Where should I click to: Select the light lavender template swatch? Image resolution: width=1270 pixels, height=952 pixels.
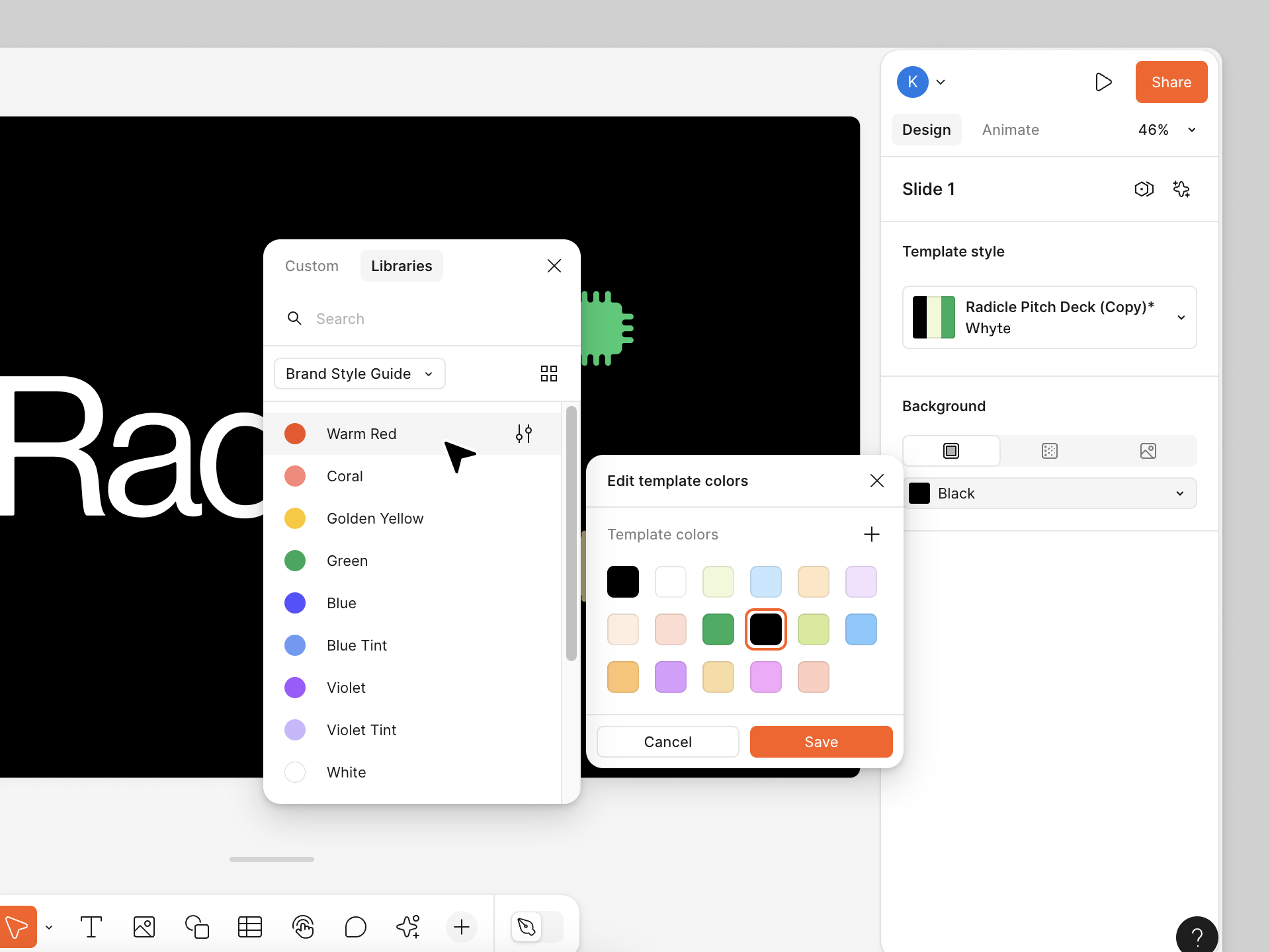(861, 582)
